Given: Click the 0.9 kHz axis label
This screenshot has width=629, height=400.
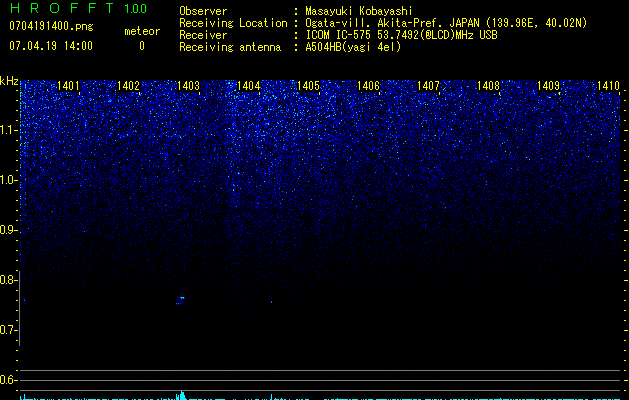Looking at the screenshot, I should [x=8, y=230].
